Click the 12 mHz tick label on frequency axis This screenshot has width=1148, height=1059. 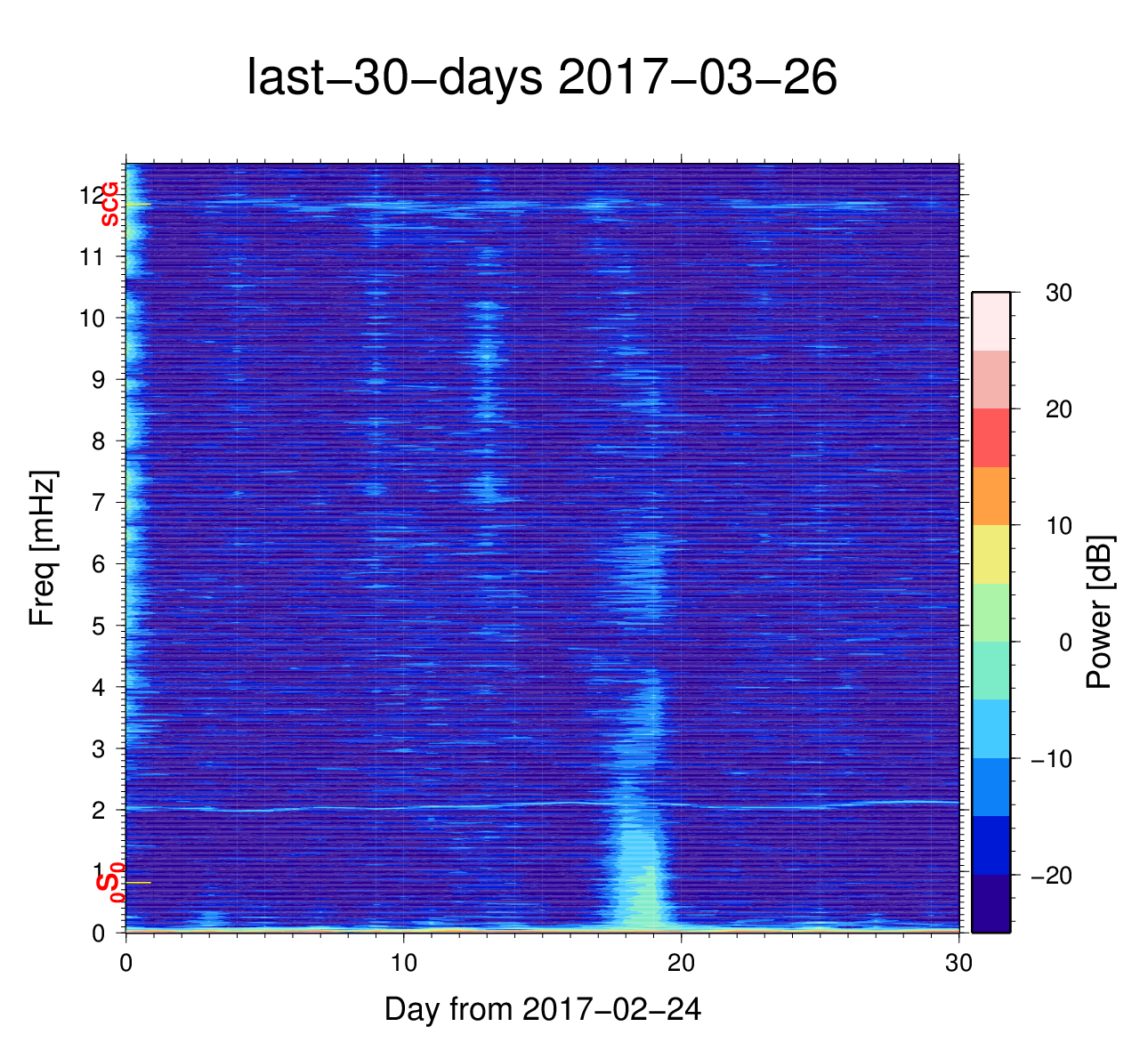point(93,195)
